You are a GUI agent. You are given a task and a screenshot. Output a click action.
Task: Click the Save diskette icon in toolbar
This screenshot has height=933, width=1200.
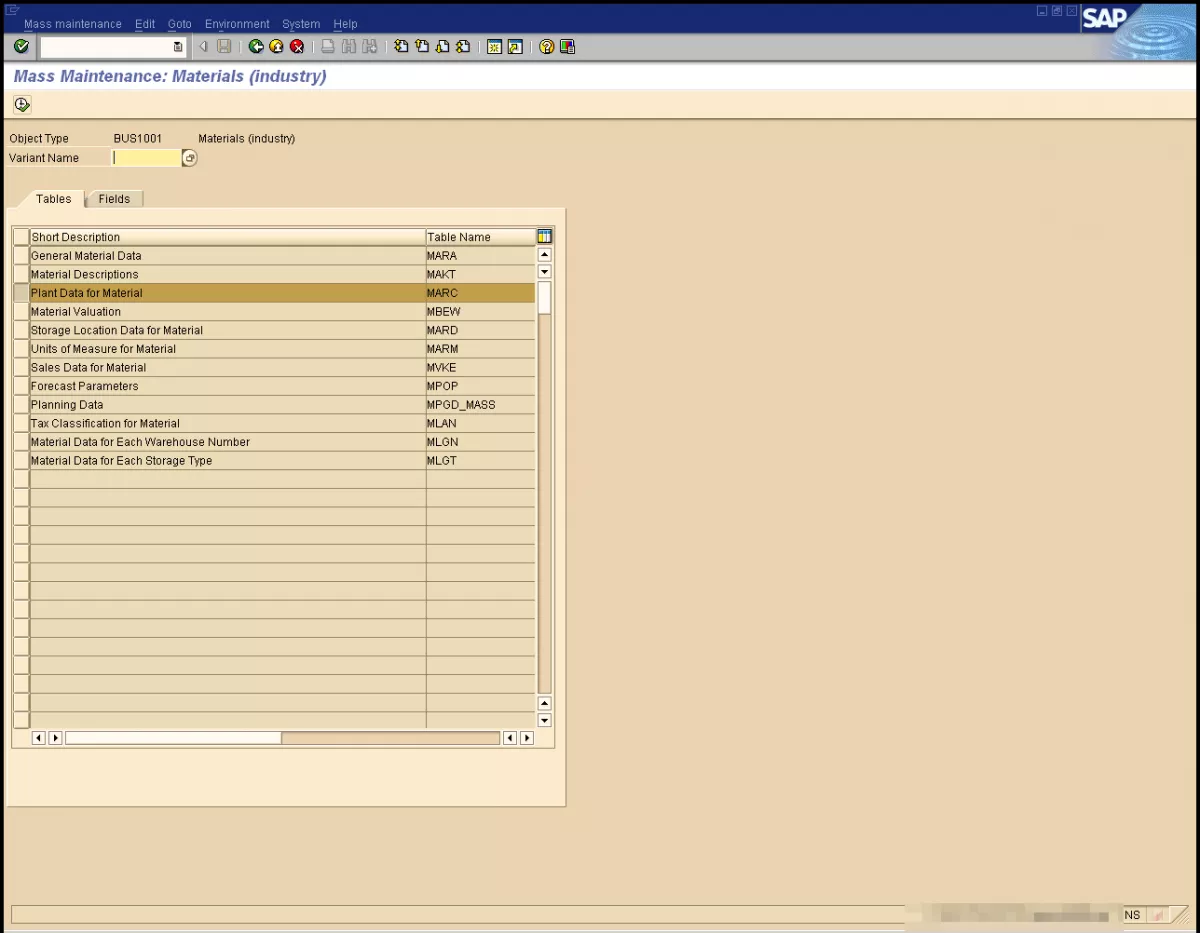point(224,47)
